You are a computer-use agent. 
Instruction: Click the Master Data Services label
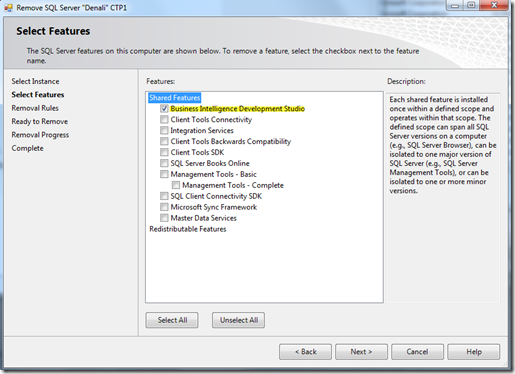pyautogui.click(x=204, y=218)
